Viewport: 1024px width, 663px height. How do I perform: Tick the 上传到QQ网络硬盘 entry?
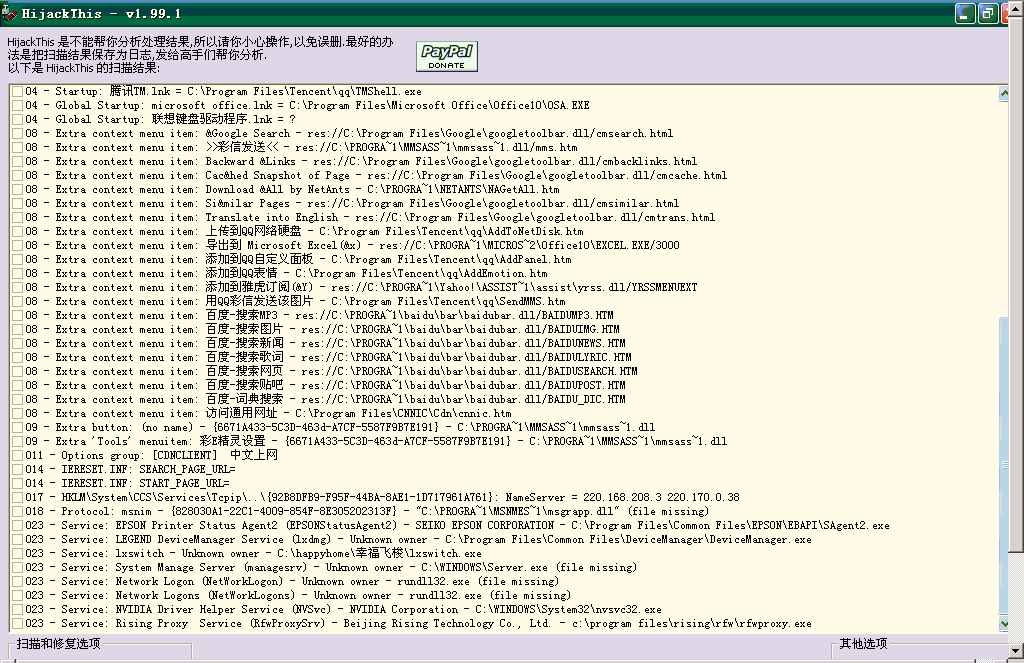pyautogui.click(x=18, y=231)
